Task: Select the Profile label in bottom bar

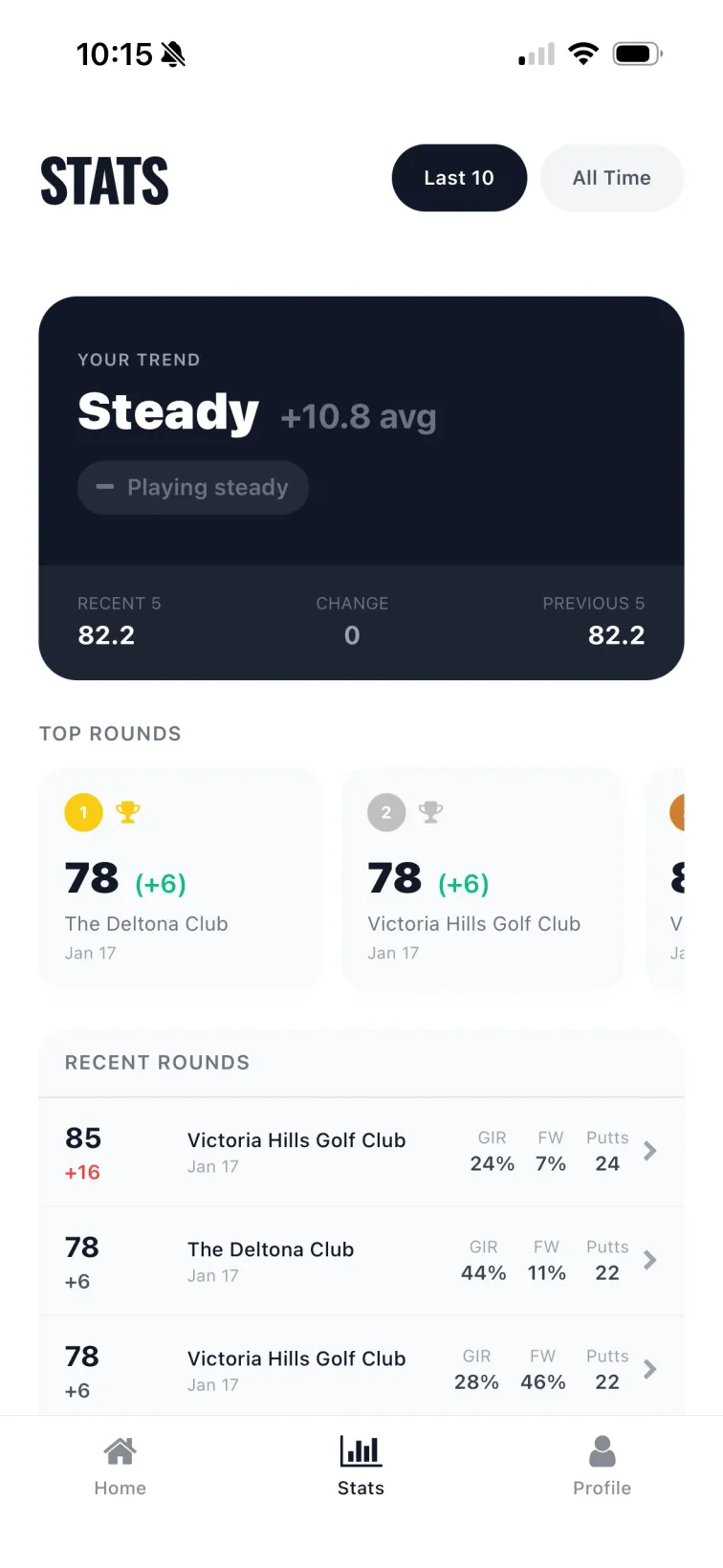Action: tap(602, 1488)
